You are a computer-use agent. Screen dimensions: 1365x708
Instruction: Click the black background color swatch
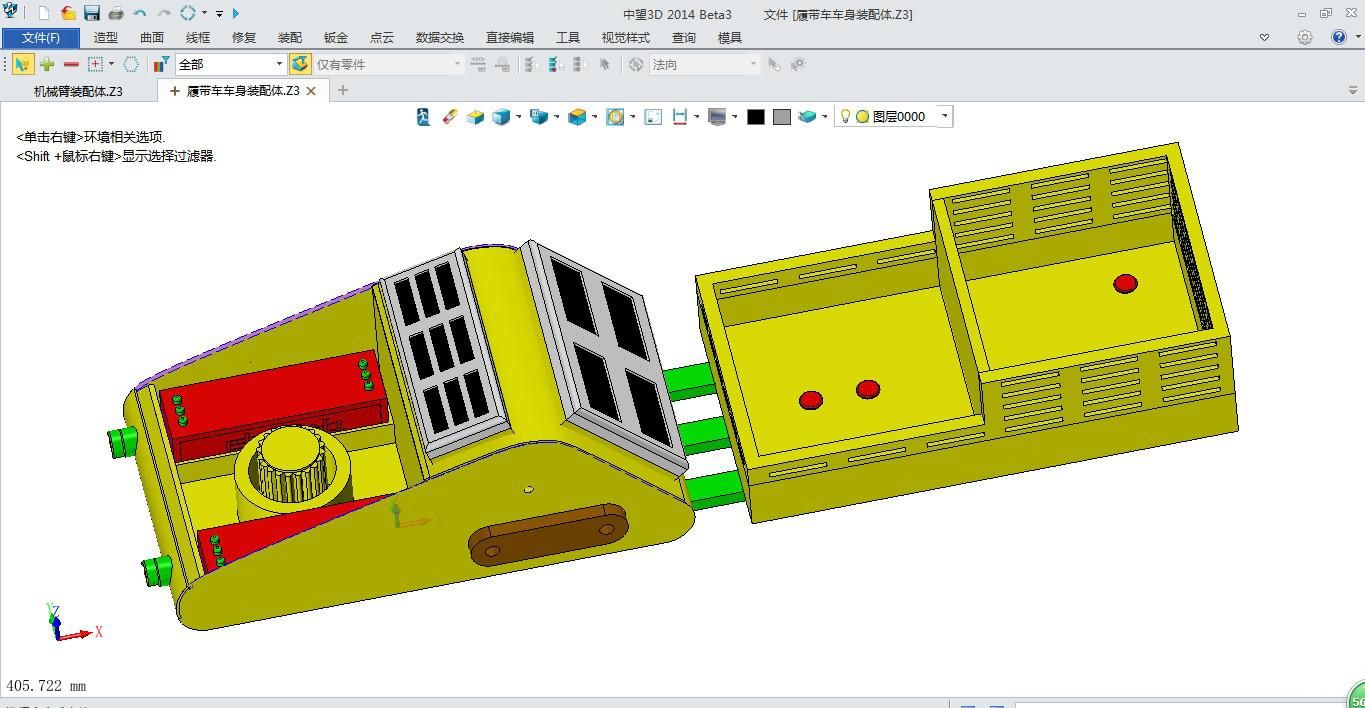[x=755, y=116]
